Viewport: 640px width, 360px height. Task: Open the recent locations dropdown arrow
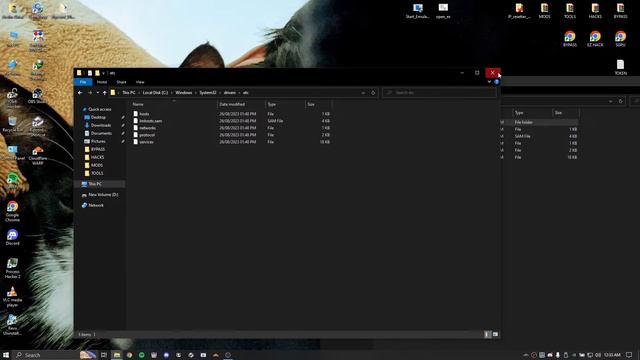point(98,93)
